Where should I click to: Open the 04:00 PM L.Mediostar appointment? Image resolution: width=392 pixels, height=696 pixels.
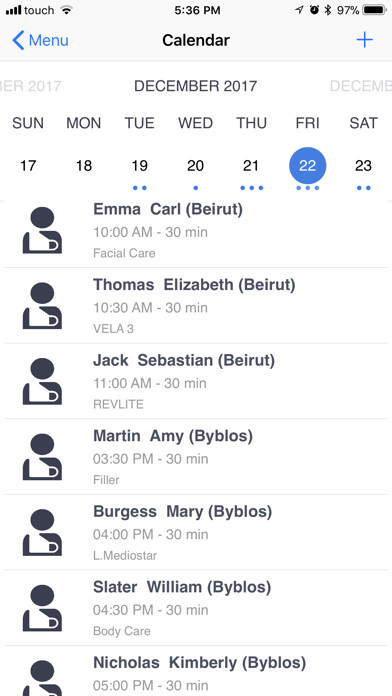coord(196,532)
